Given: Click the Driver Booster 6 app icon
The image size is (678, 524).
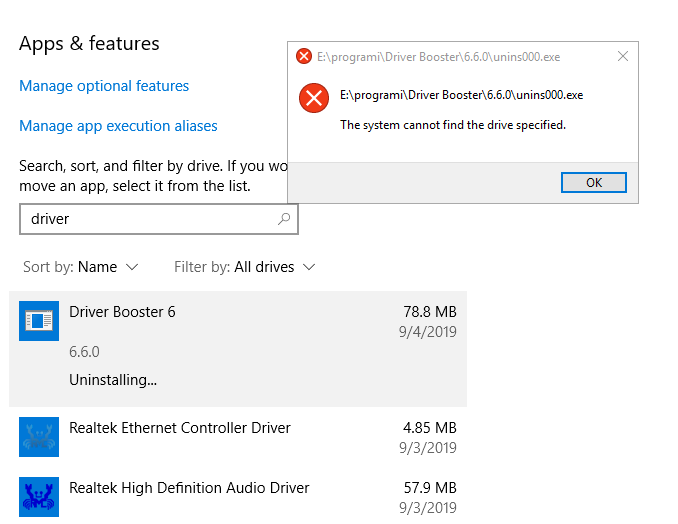Looking at the screenshot, I should tap(39, 321).
